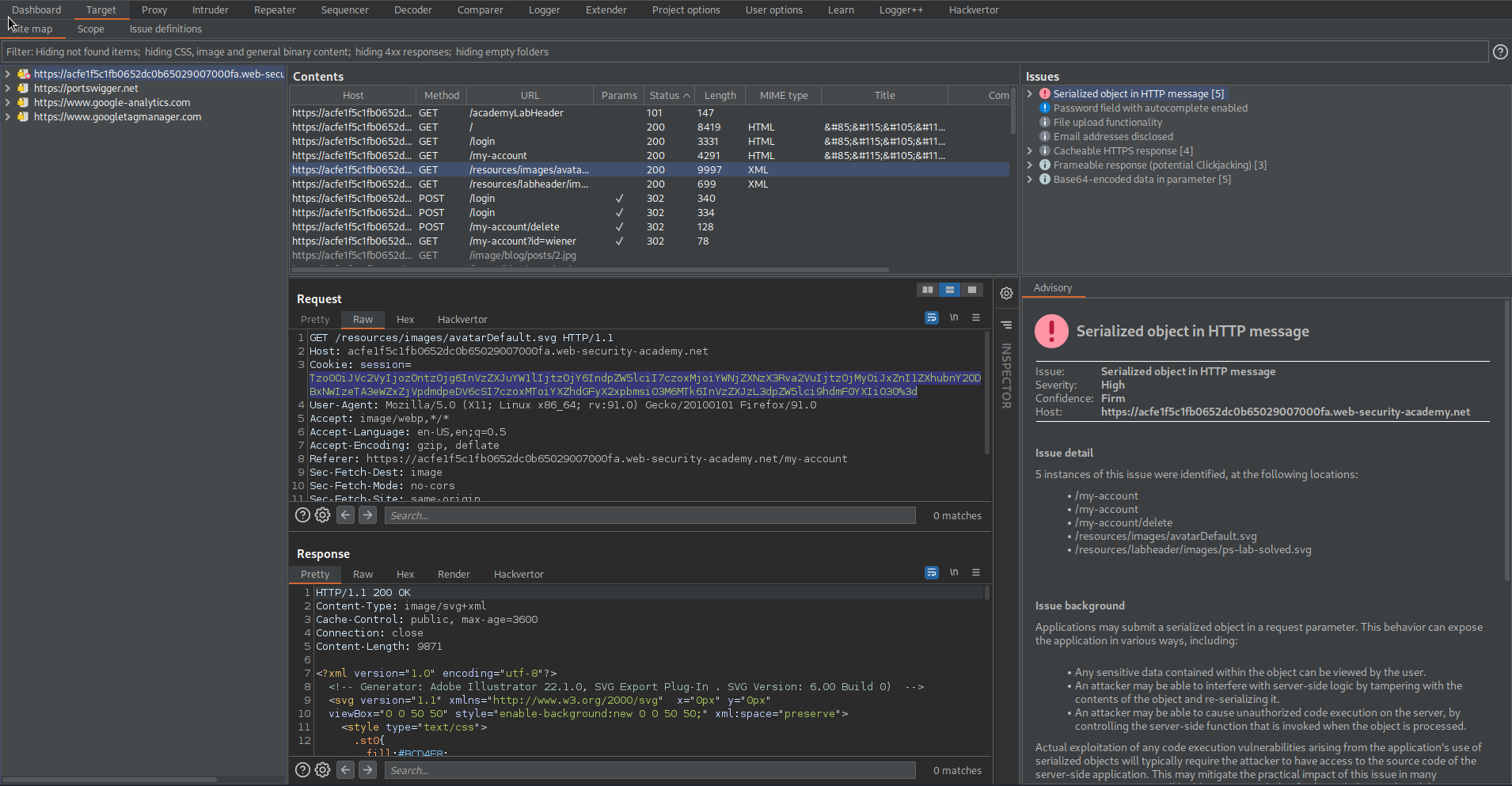Click the large red exclamation advisory icon
1512x786 pixels.
(1052, 331)
